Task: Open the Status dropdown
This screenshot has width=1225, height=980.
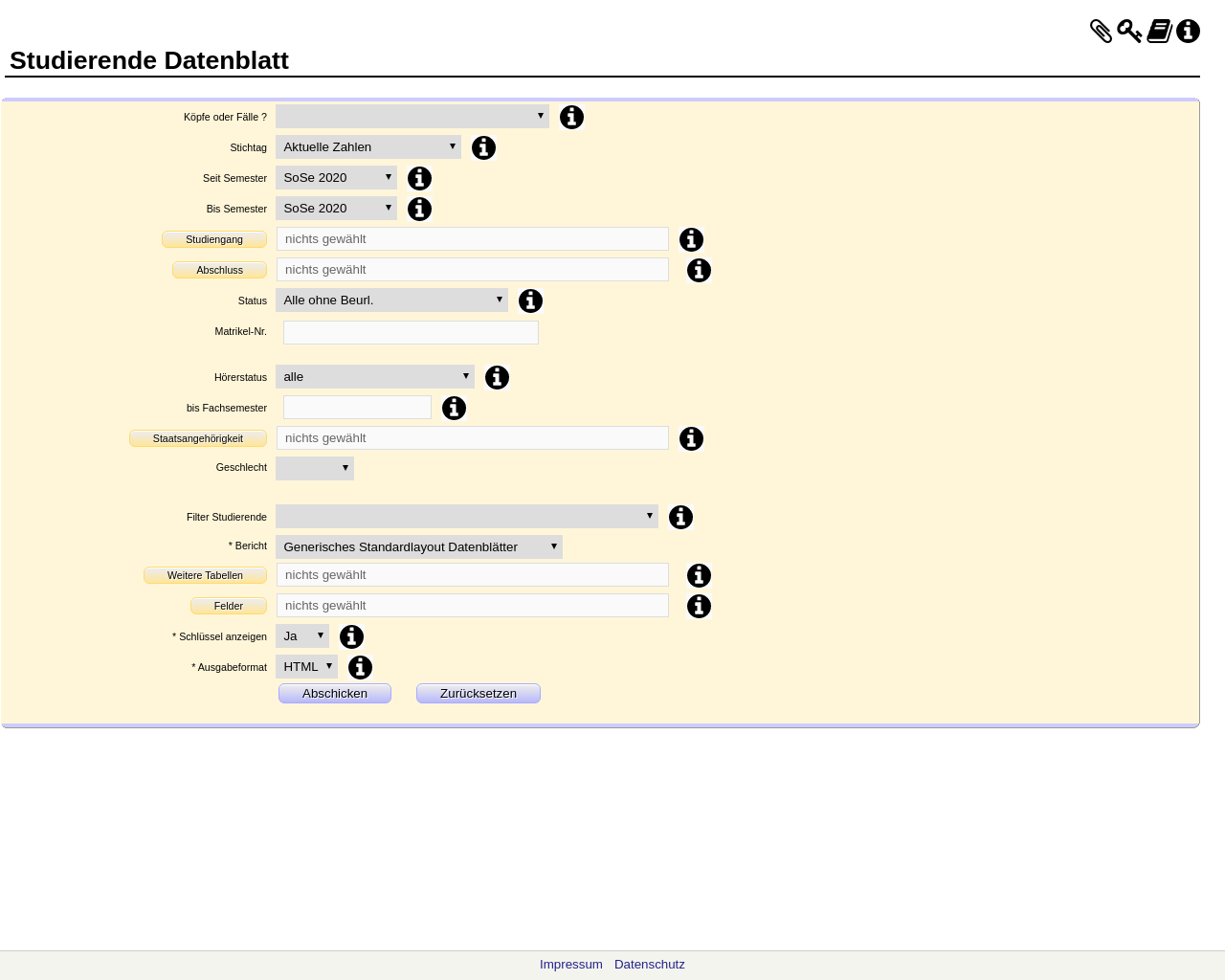Action: pos(391,301)
